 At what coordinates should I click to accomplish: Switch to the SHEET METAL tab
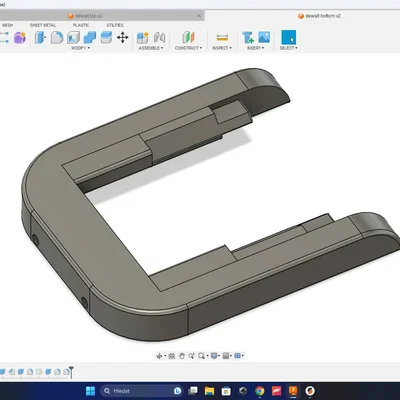click(x=43, y=25)
